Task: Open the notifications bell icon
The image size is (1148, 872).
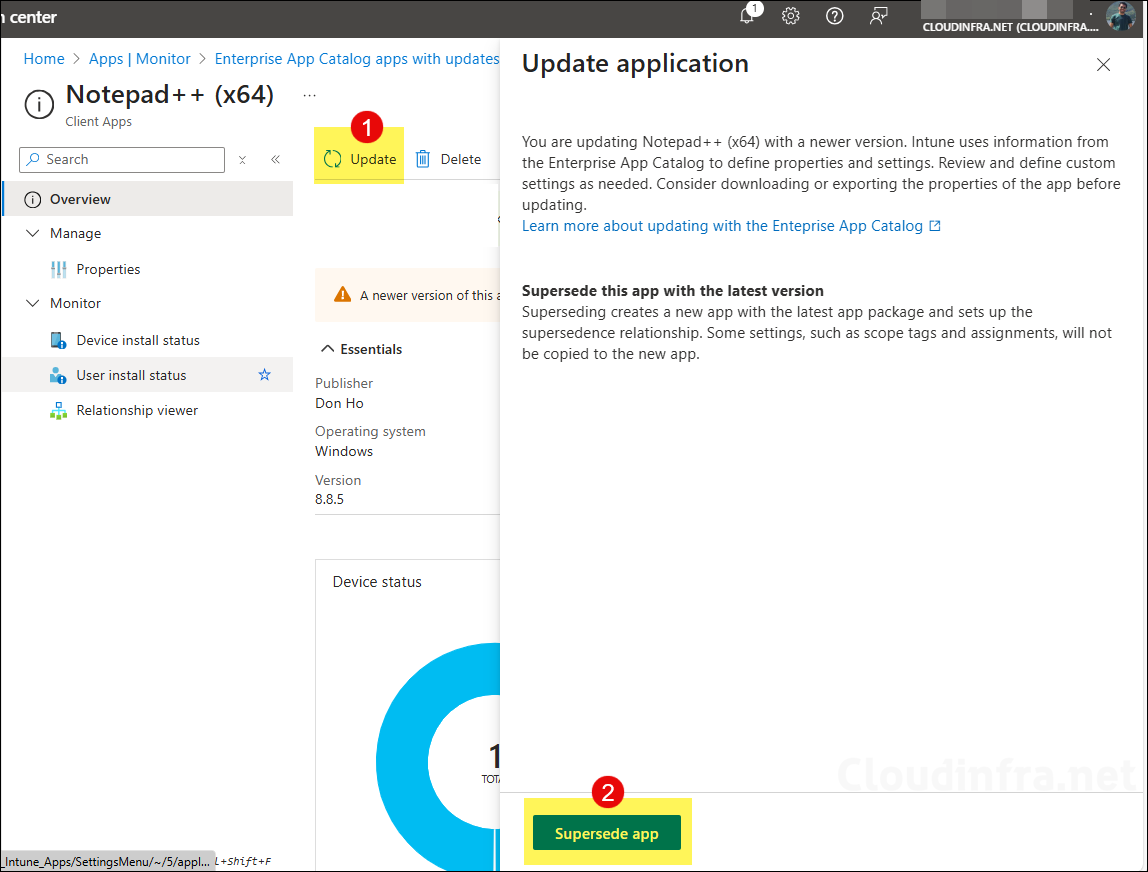Action: [747, 16]
